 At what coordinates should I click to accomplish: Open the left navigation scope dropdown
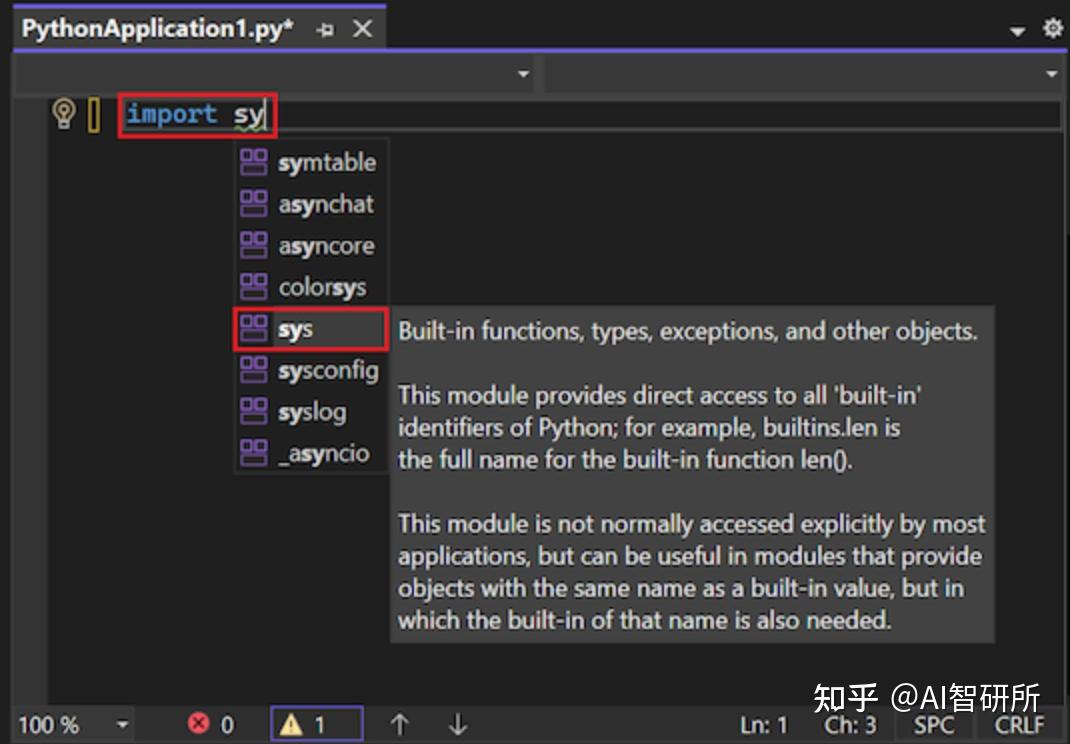pyautogui.click(x=524, y=74)
